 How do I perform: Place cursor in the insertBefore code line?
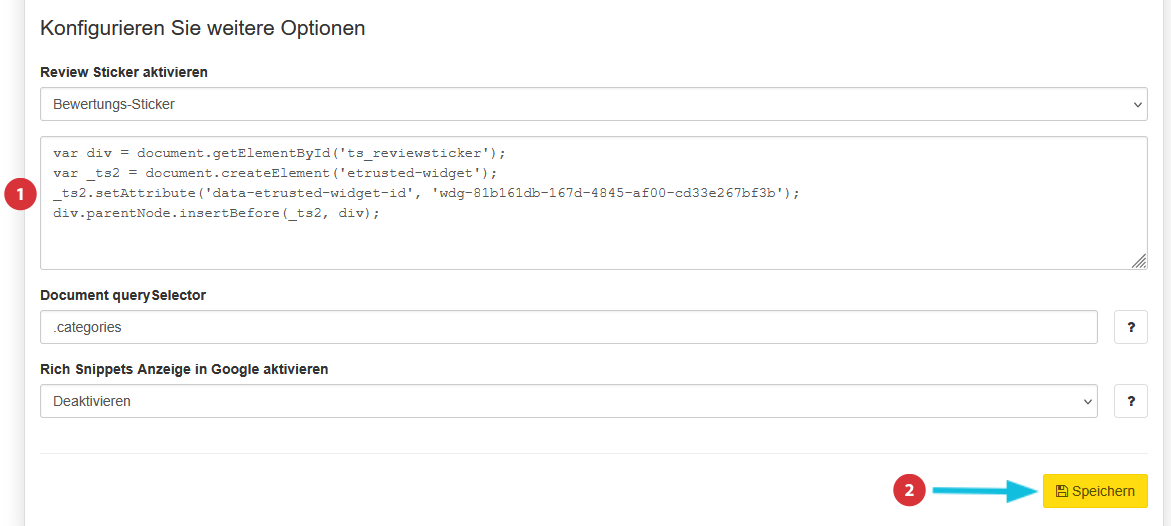[x=217, y=214]
